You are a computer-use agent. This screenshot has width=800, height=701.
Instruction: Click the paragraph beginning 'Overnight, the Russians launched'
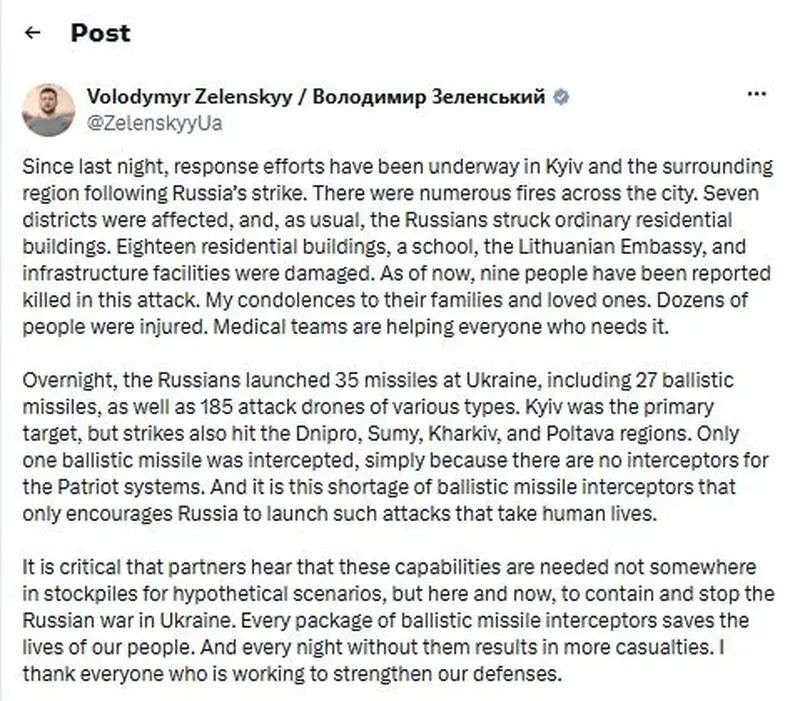point(395,446)
